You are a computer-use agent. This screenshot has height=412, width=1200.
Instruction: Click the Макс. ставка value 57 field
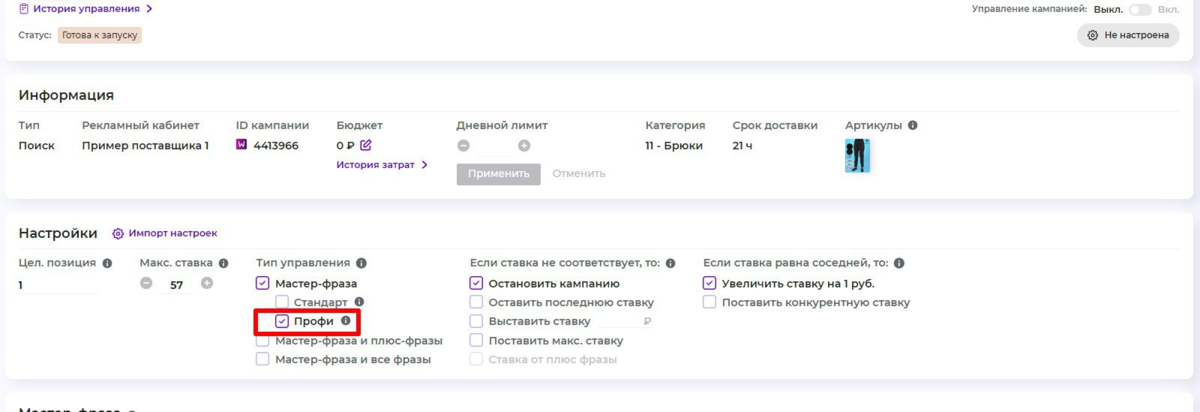coord(177,286)
